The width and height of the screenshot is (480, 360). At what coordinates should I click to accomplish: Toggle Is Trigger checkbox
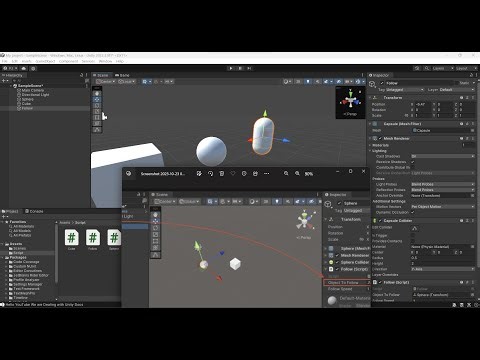413,235
